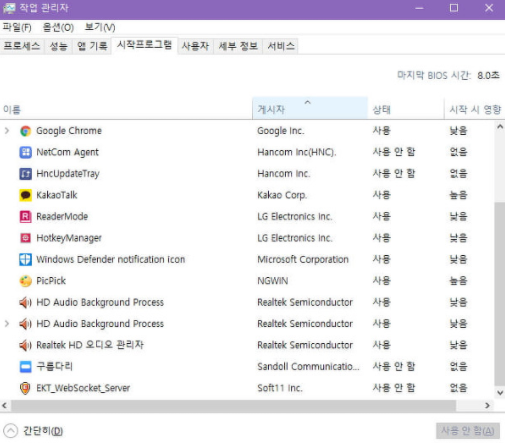Click the Hancom Inc(HNC). publisher cell
Screen dimensions: 505x443
click(297, 152)
